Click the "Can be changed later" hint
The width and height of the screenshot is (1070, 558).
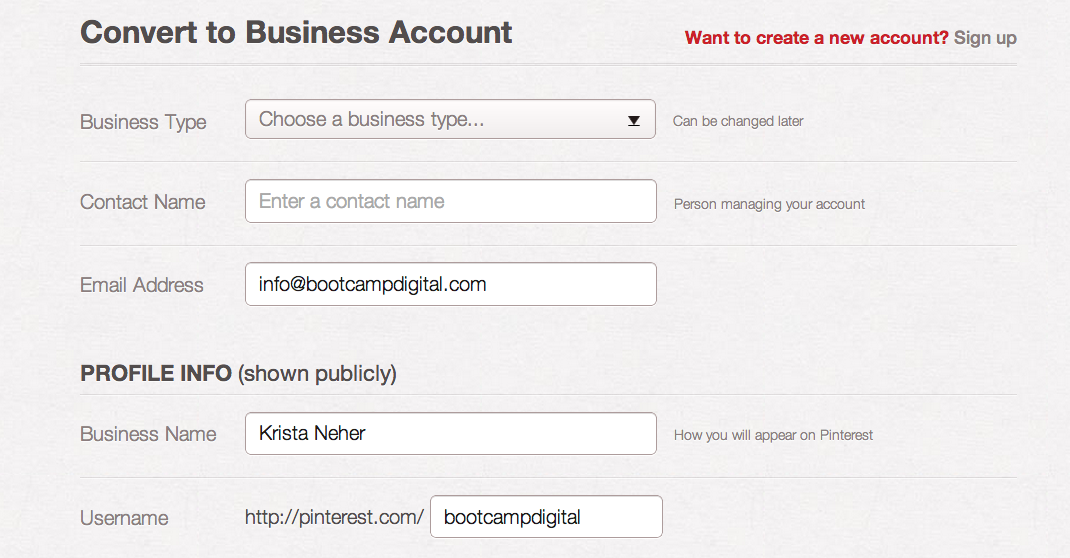coord(738,121)
